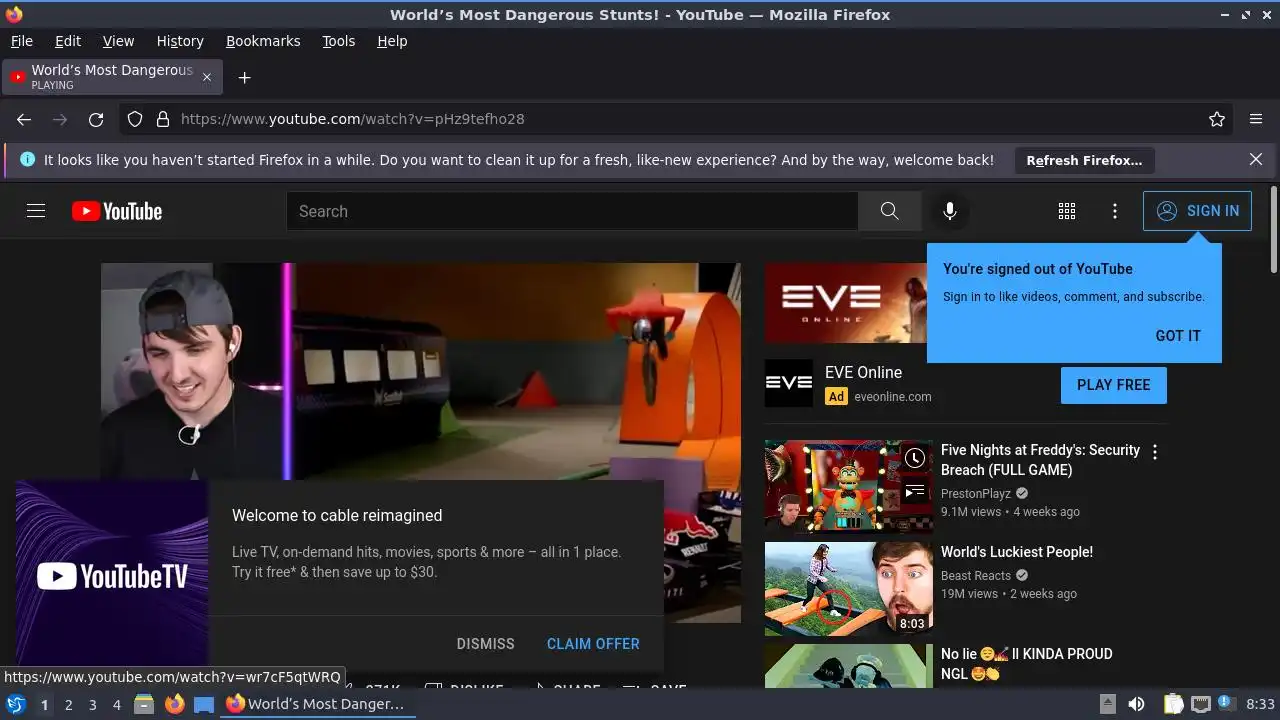Open the Bookmarks menu
Viewport: 1280px width, 720px height.
pyautogui.click(x=263, y=41)
